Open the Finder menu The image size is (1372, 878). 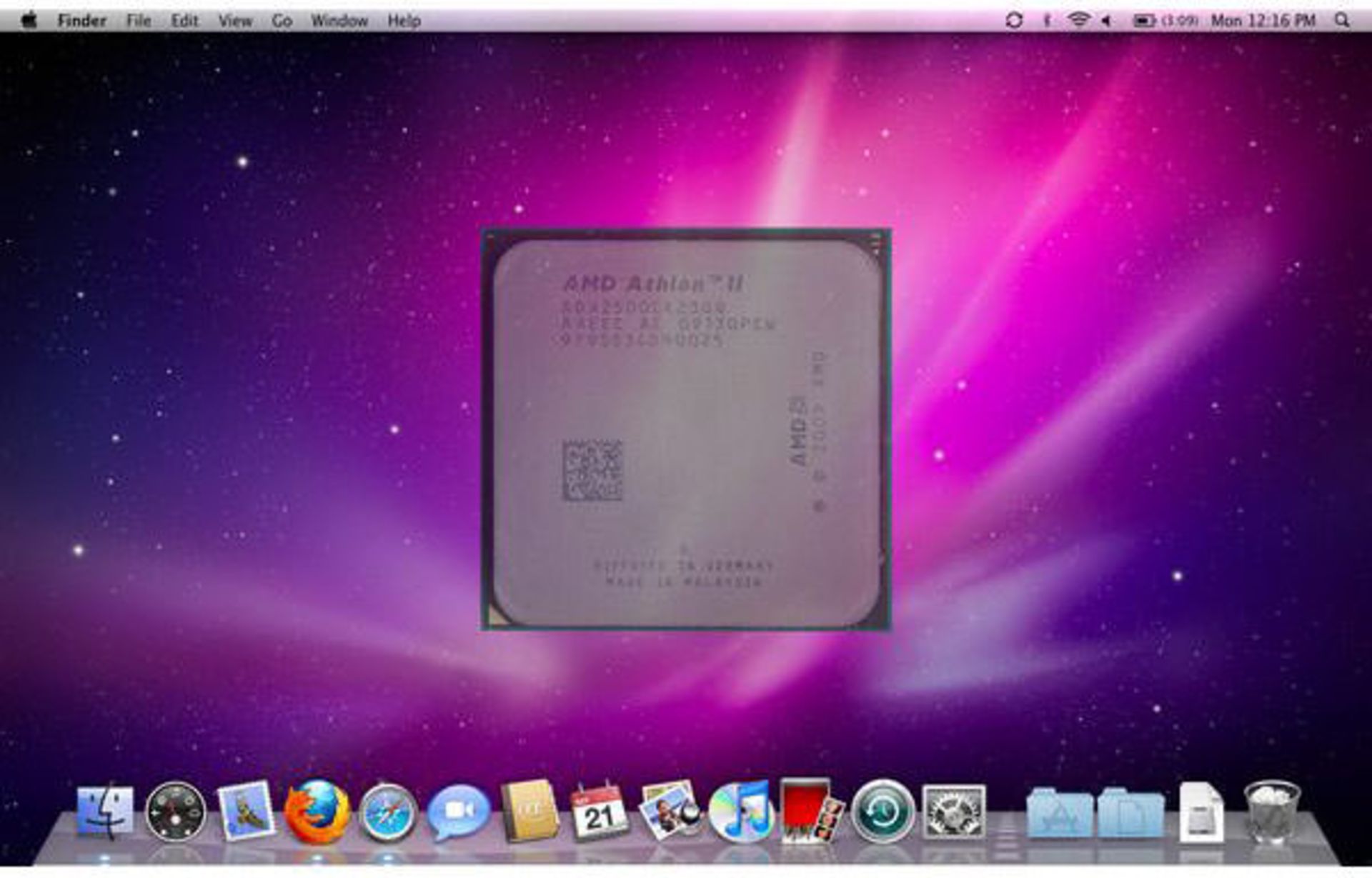[81, 21]
